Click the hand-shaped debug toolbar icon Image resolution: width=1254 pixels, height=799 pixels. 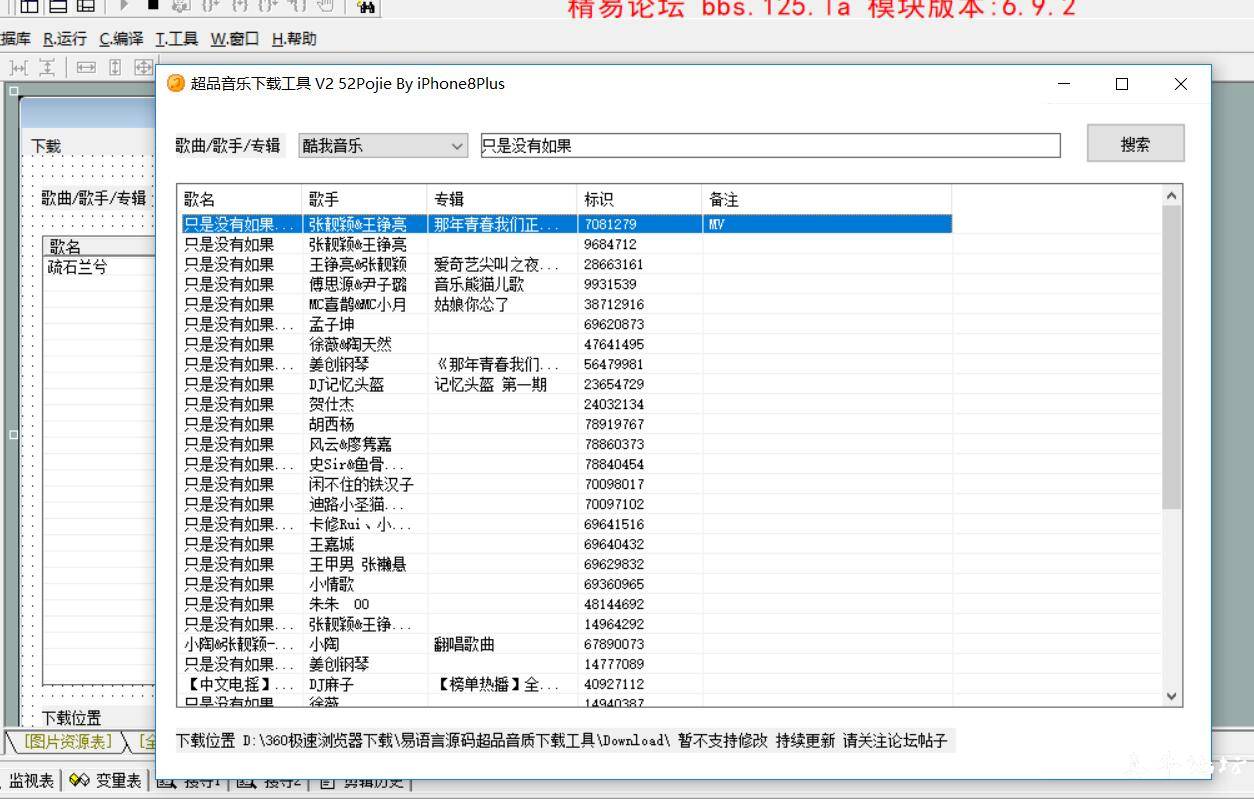325,5
